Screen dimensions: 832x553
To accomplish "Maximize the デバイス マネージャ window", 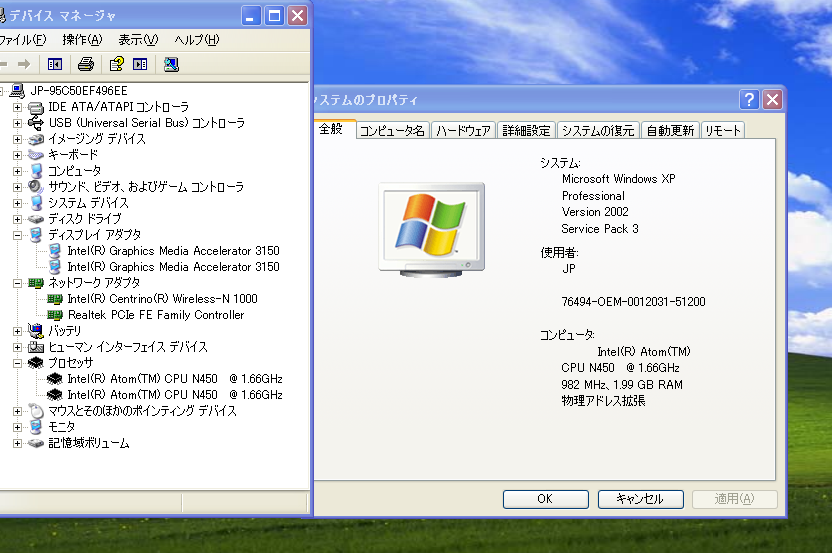I will (x=274, y=16).
